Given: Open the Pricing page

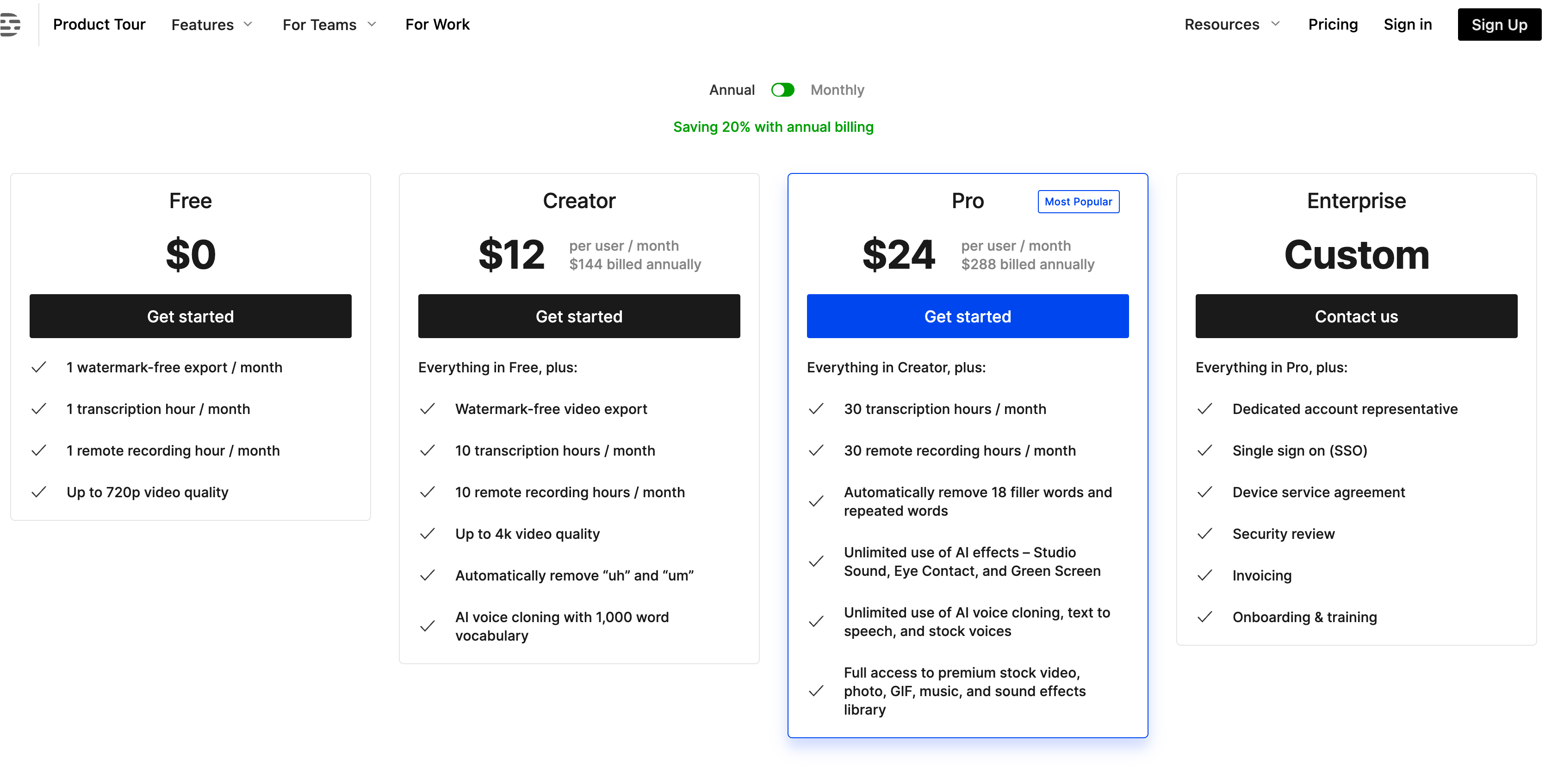Looking at the screenshot, I should point(1332,24).
